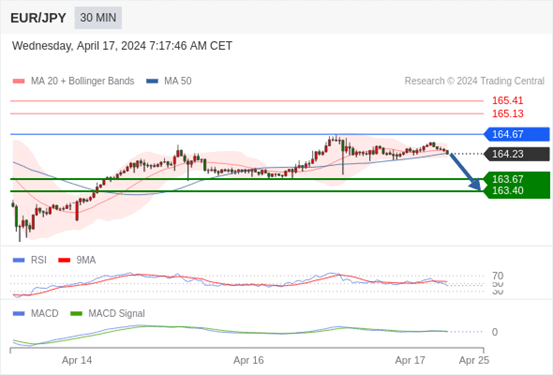553x375 pixels.
Task: Click the 164.67 blue pivot price tag
Action: click(517, 134)
